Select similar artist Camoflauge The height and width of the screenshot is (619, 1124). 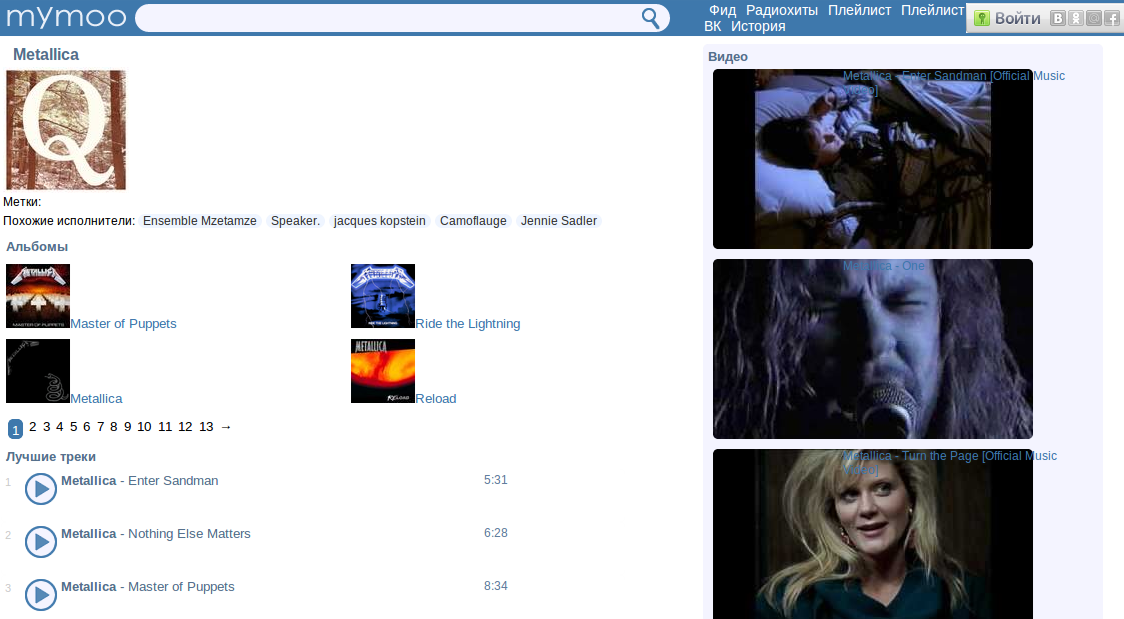(473, 221)
